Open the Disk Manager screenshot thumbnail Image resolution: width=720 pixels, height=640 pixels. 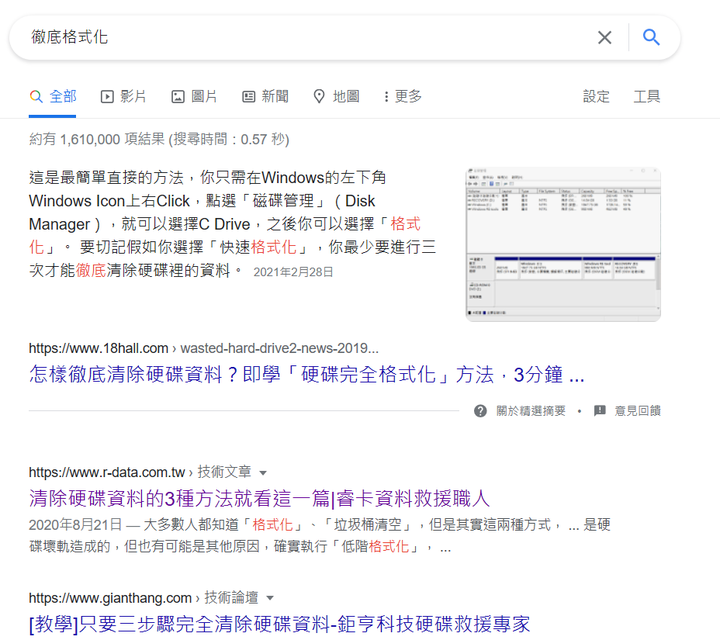coord(563,244)
